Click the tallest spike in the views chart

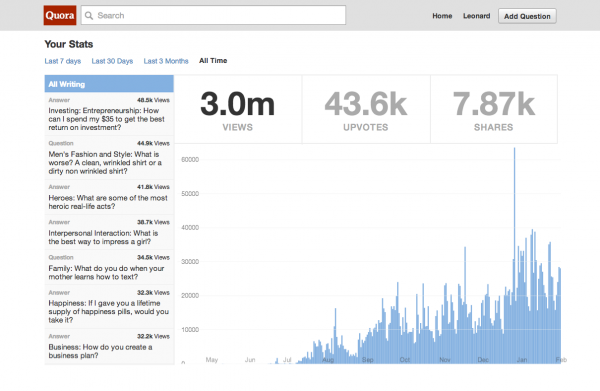tap(514, 255)
